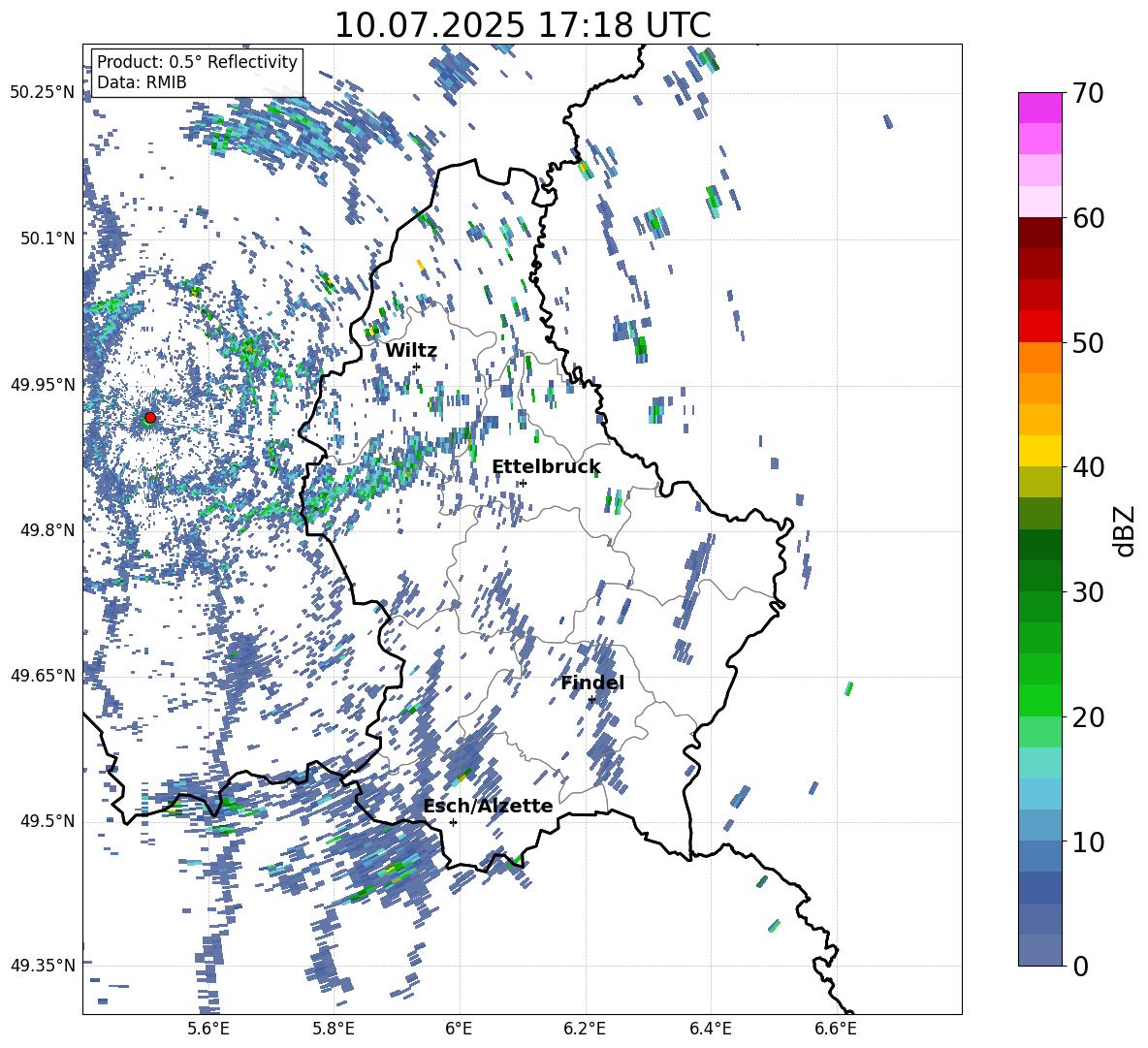Click the yellow 40 dBZ colorbar segment
The height and width of the screenshot is (1048, 1148).
pos(1039,451)
